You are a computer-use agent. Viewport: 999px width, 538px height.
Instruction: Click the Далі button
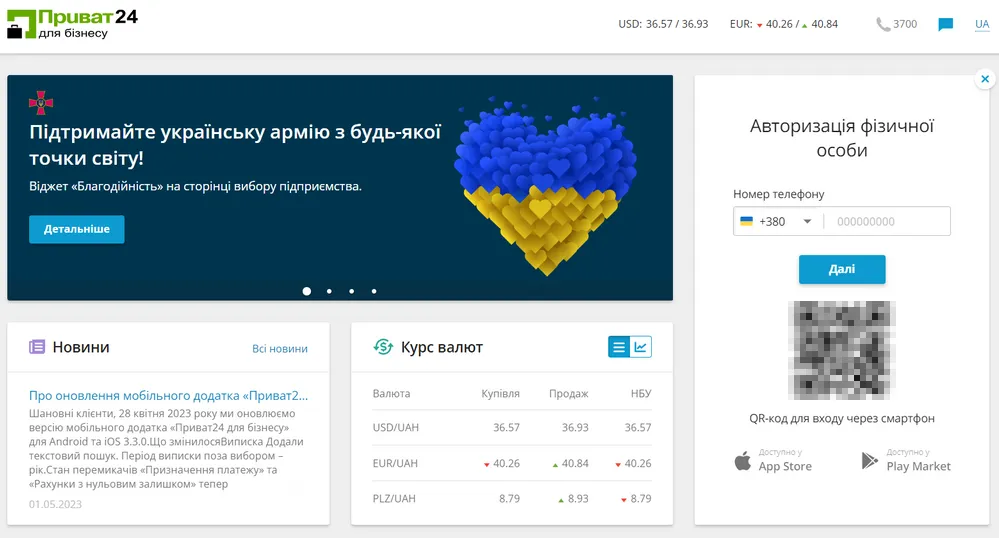tap(842, 269)
